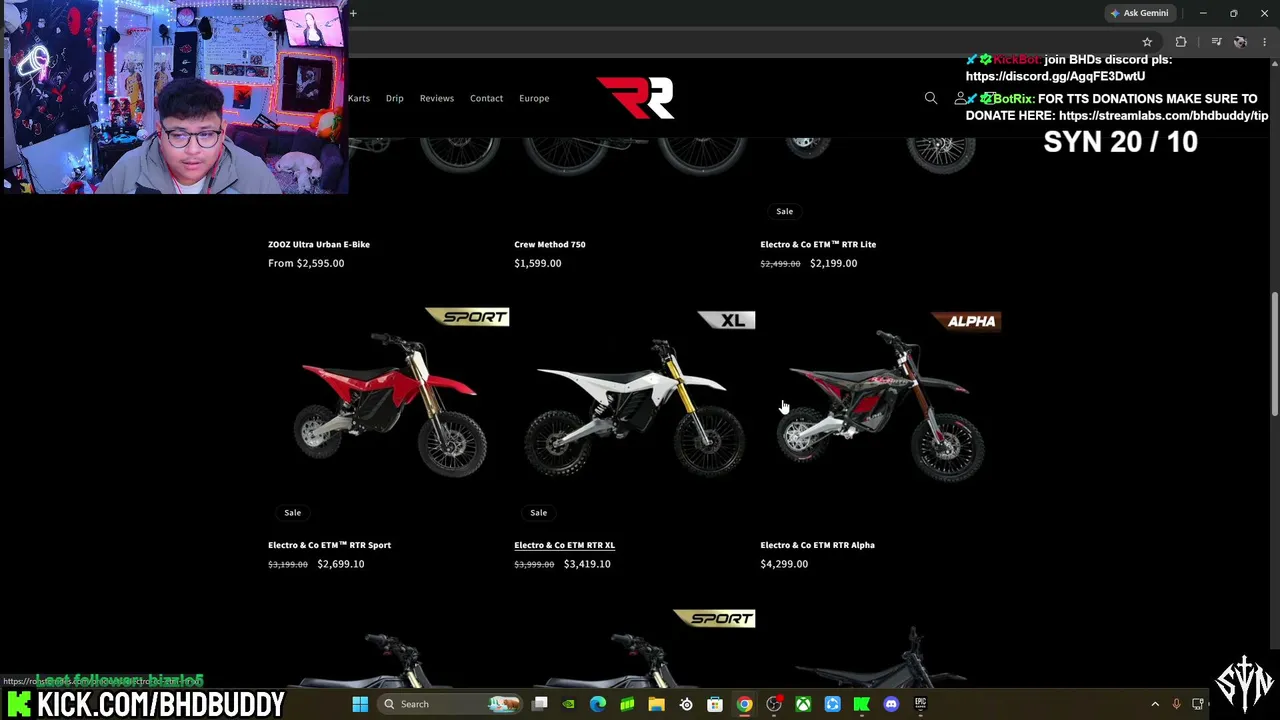The width and height of the screenshot is (1280, 720).
Task: Click the site search magnifier icon
Action: [x=931, y=98]
